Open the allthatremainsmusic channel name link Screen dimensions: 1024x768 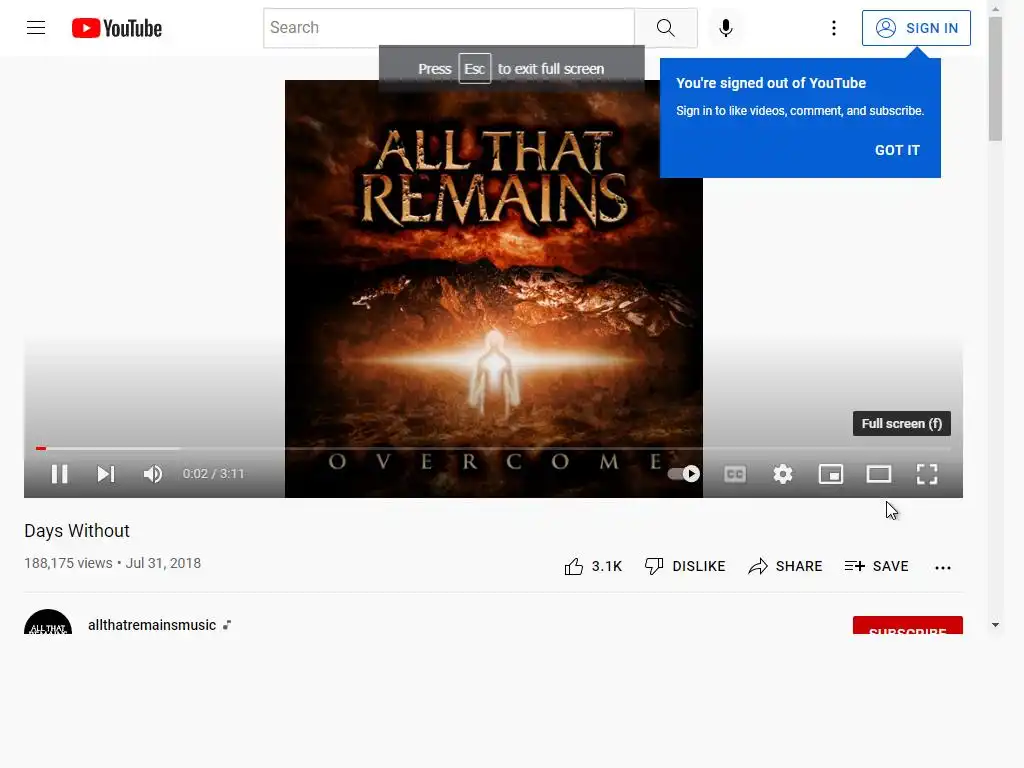(x=152, y=625)
